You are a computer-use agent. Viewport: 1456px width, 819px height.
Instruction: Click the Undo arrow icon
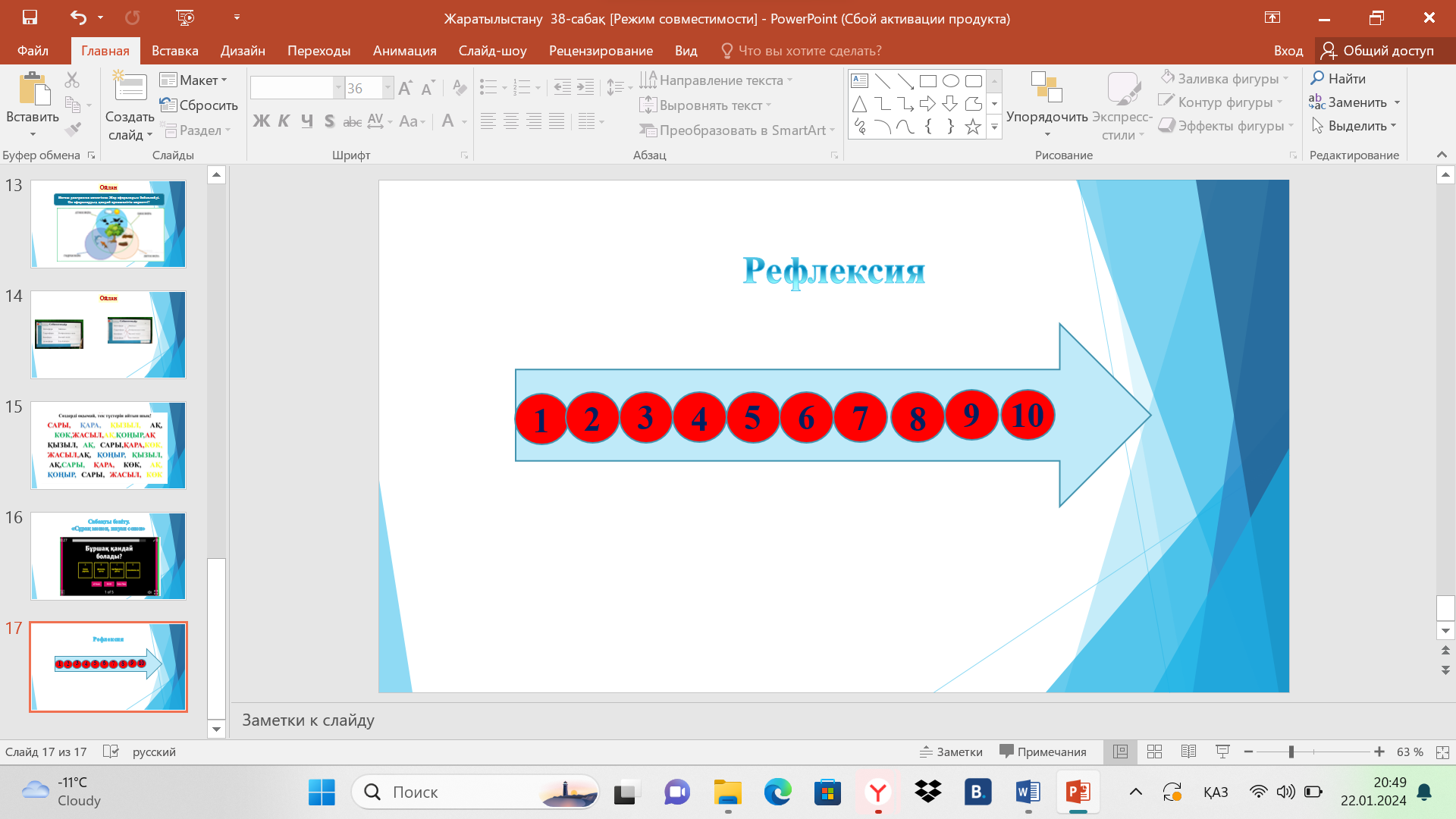pyautogui.click(x=78, y=17)
